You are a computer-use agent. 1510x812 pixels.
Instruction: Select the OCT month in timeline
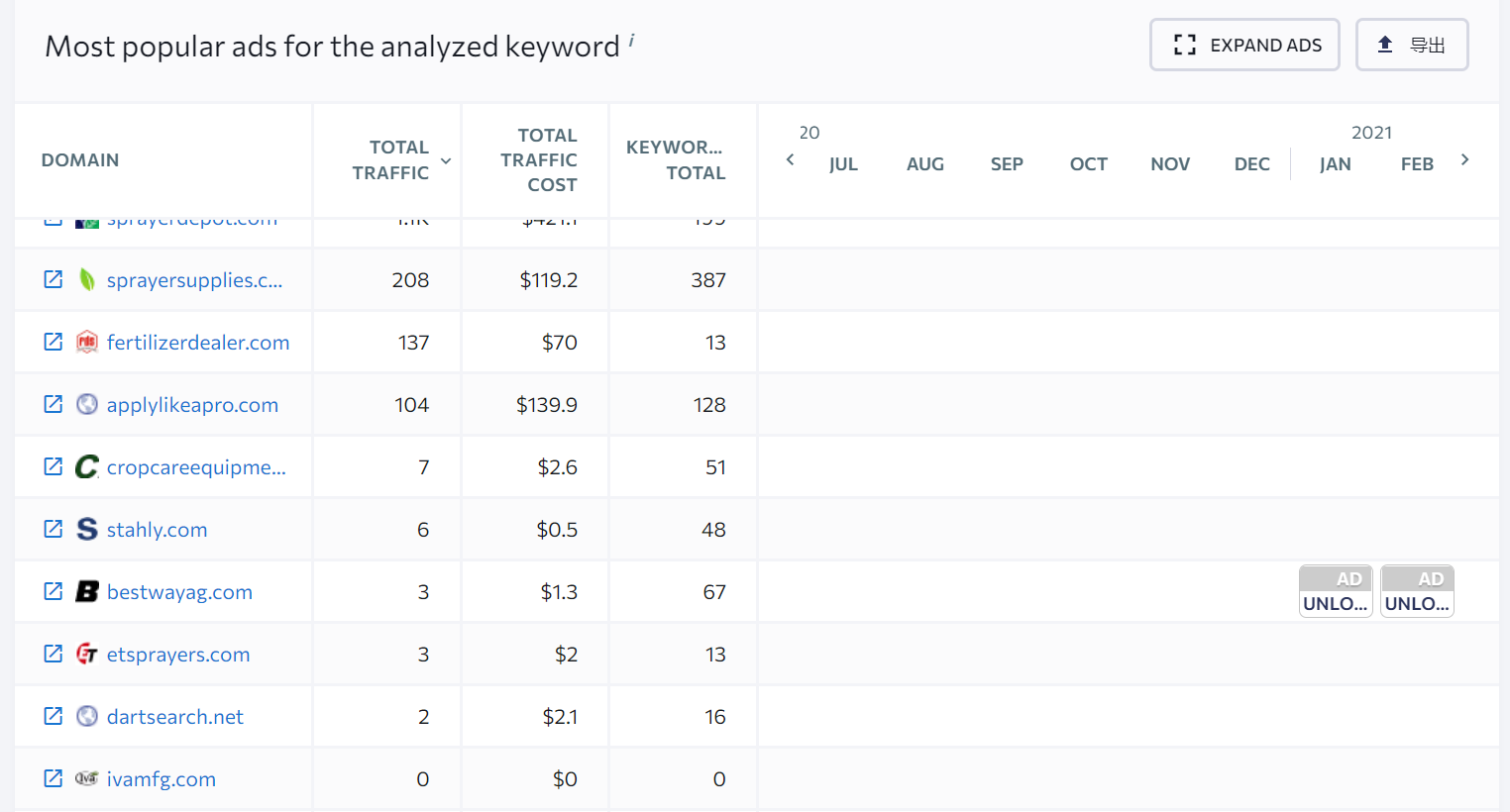click(1089, 163)
